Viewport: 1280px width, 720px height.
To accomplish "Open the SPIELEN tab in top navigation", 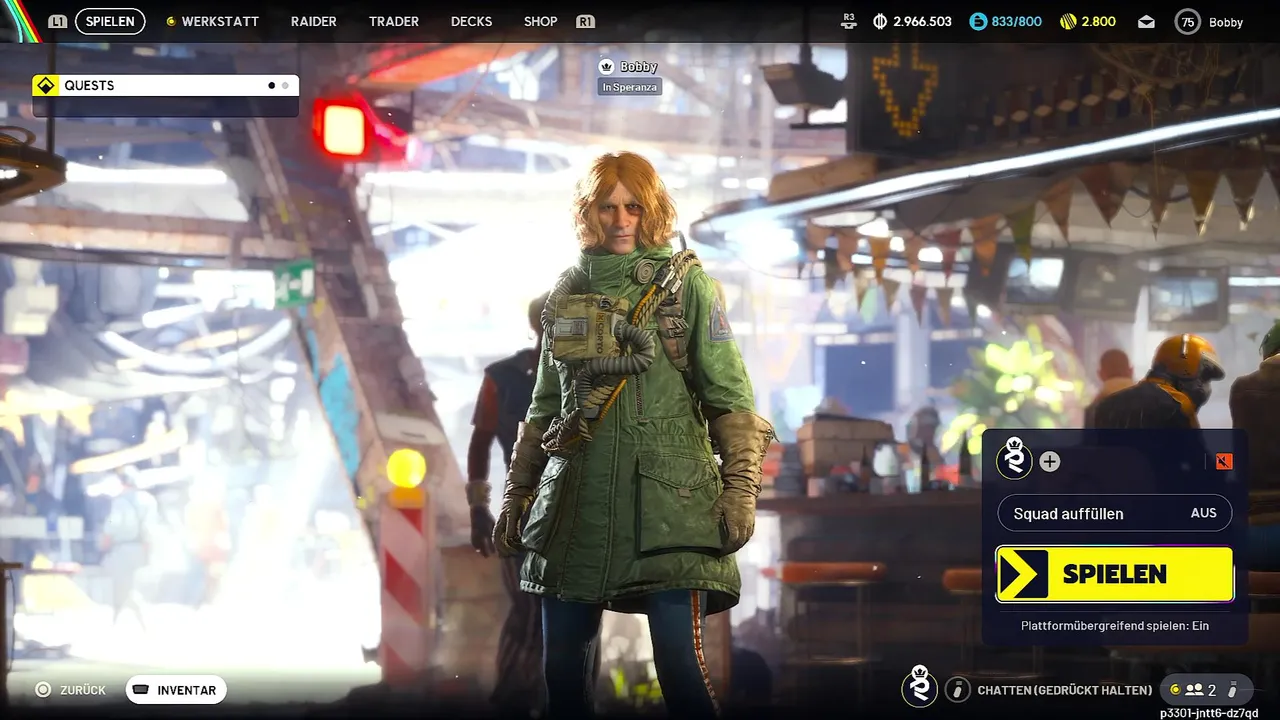I will pos(110,21).
